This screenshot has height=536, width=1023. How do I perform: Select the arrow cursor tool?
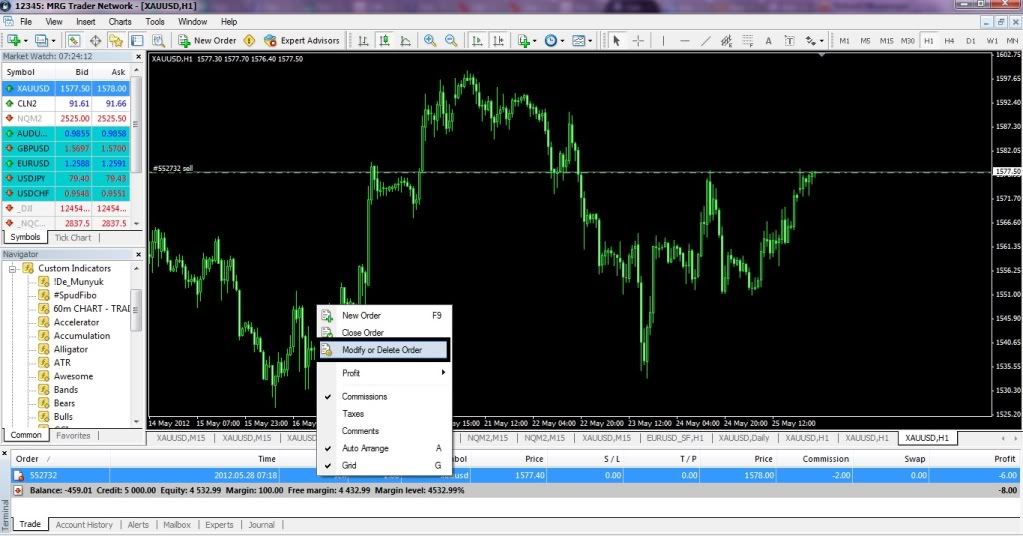pos(617,40)
